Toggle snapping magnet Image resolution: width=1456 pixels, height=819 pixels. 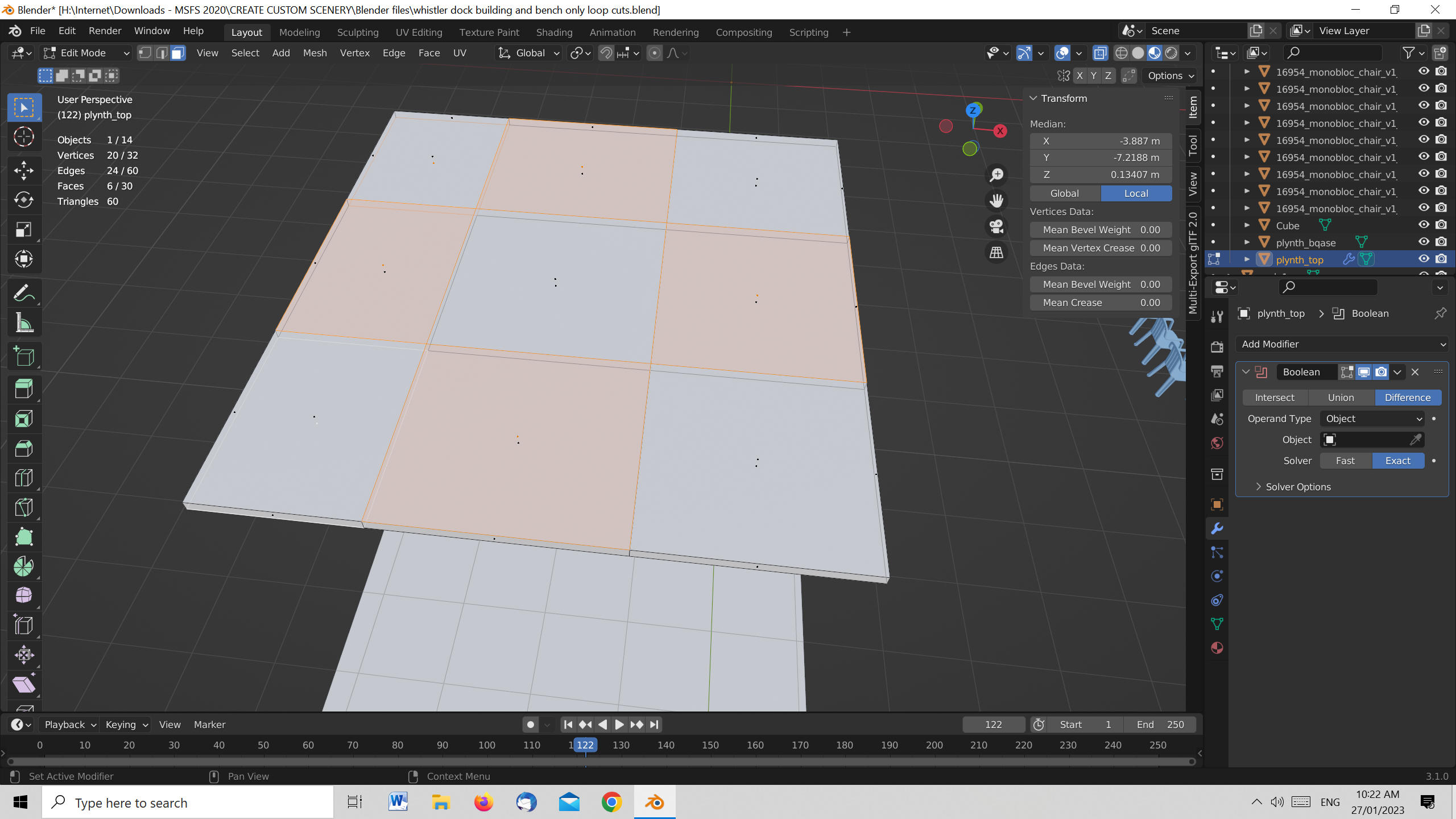click(606, 53)
